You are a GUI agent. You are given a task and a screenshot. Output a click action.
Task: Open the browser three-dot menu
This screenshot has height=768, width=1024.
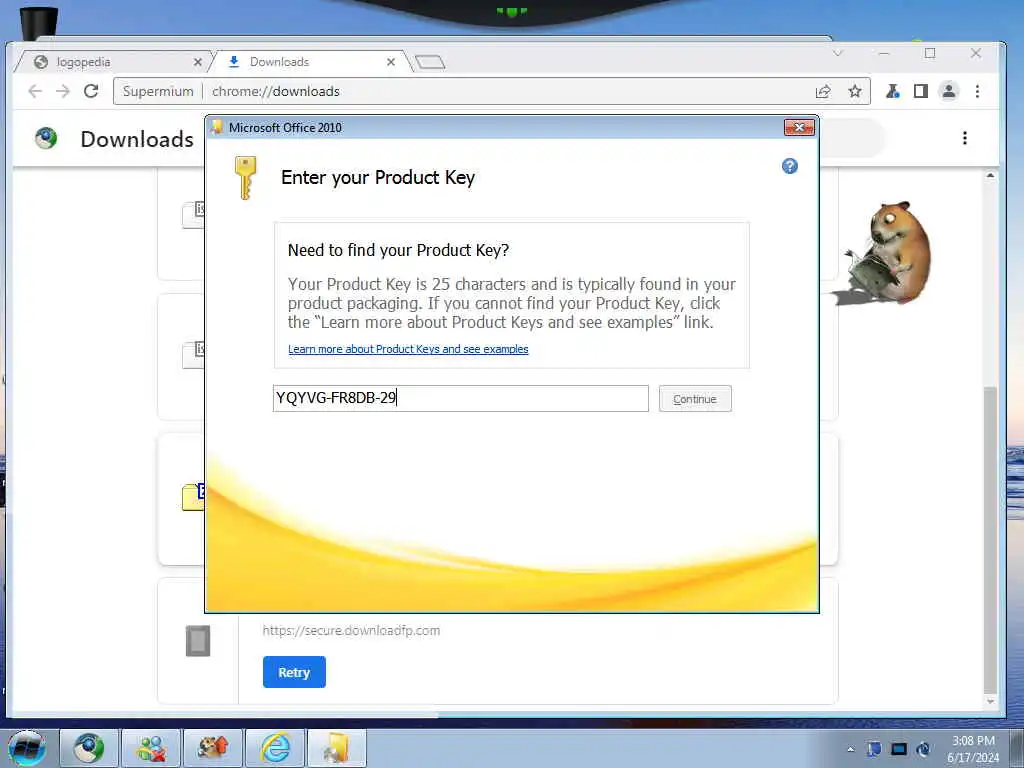coord(978,91)
